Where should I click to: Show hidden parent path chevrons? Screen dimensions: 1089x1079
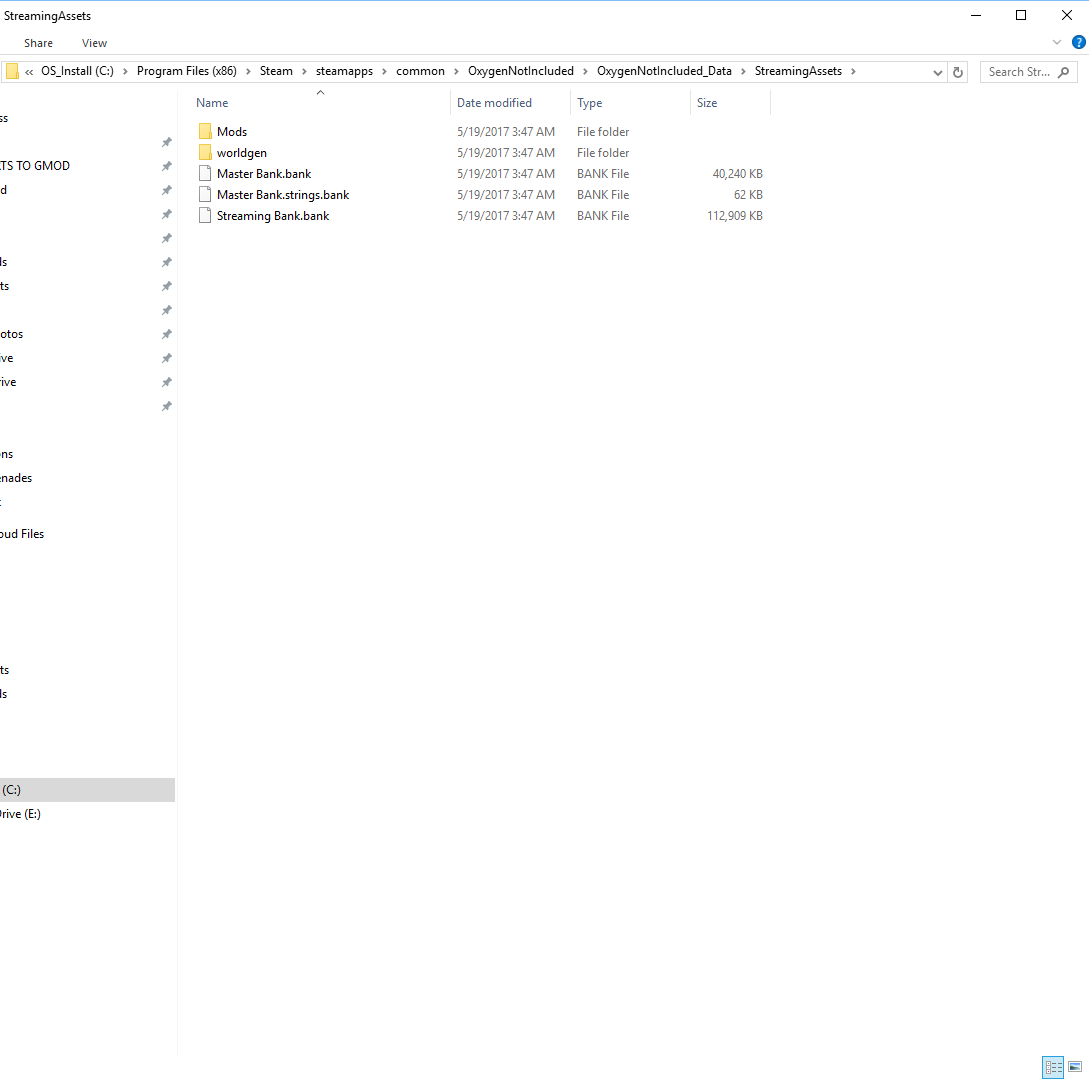click(x=29, y=72)
